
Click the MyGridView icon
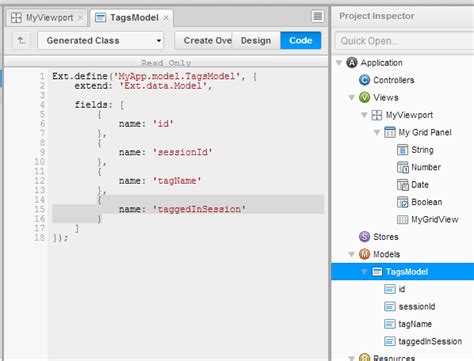tap(402, 219)
